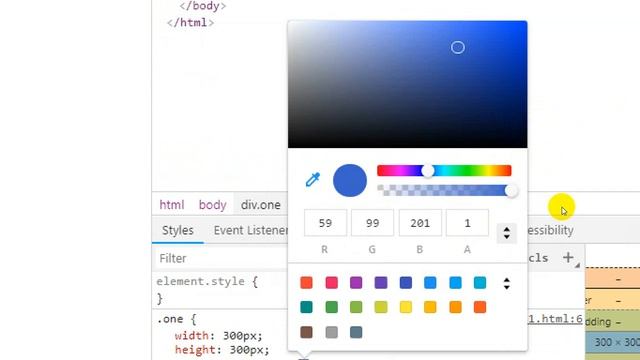Click the circle marker in color spectrum

click(458, 47)
